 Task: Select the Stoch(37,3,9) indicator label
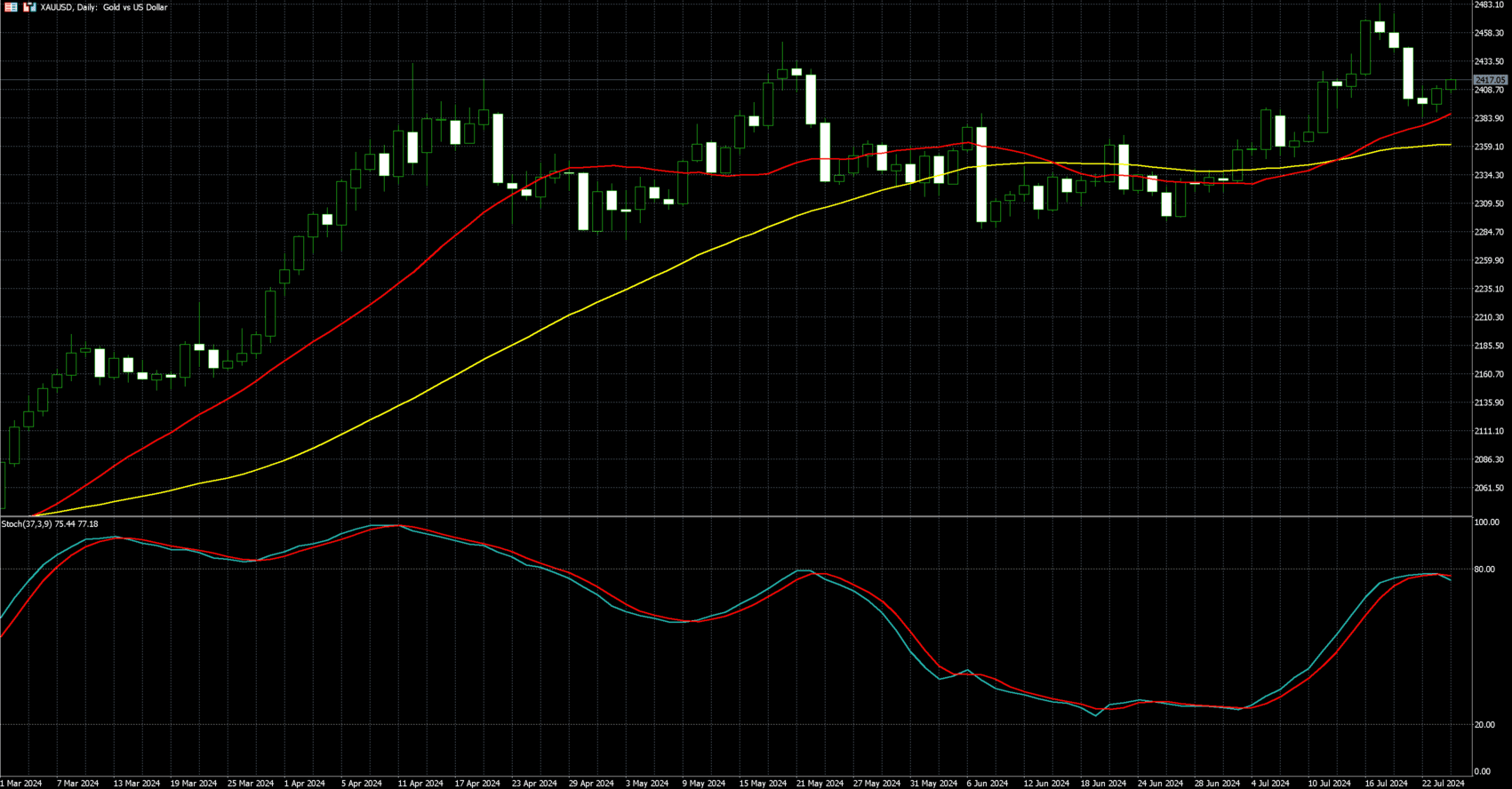50,524
